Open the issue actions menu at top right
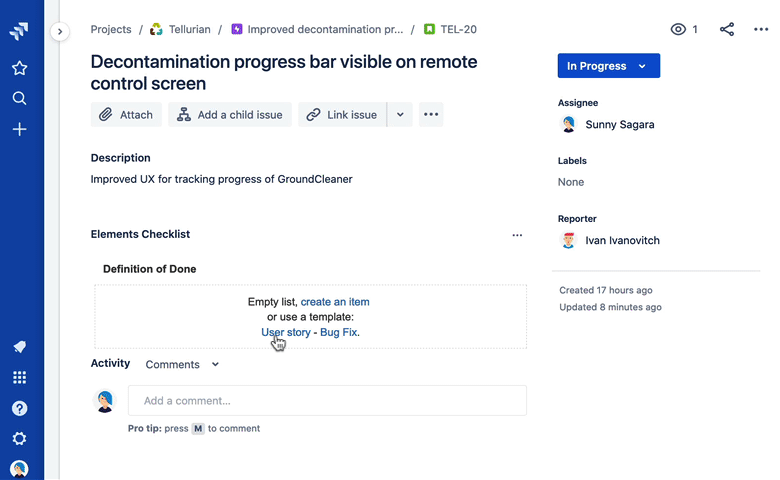Screen dimensions: 780x480 click(x=761, y=30)
